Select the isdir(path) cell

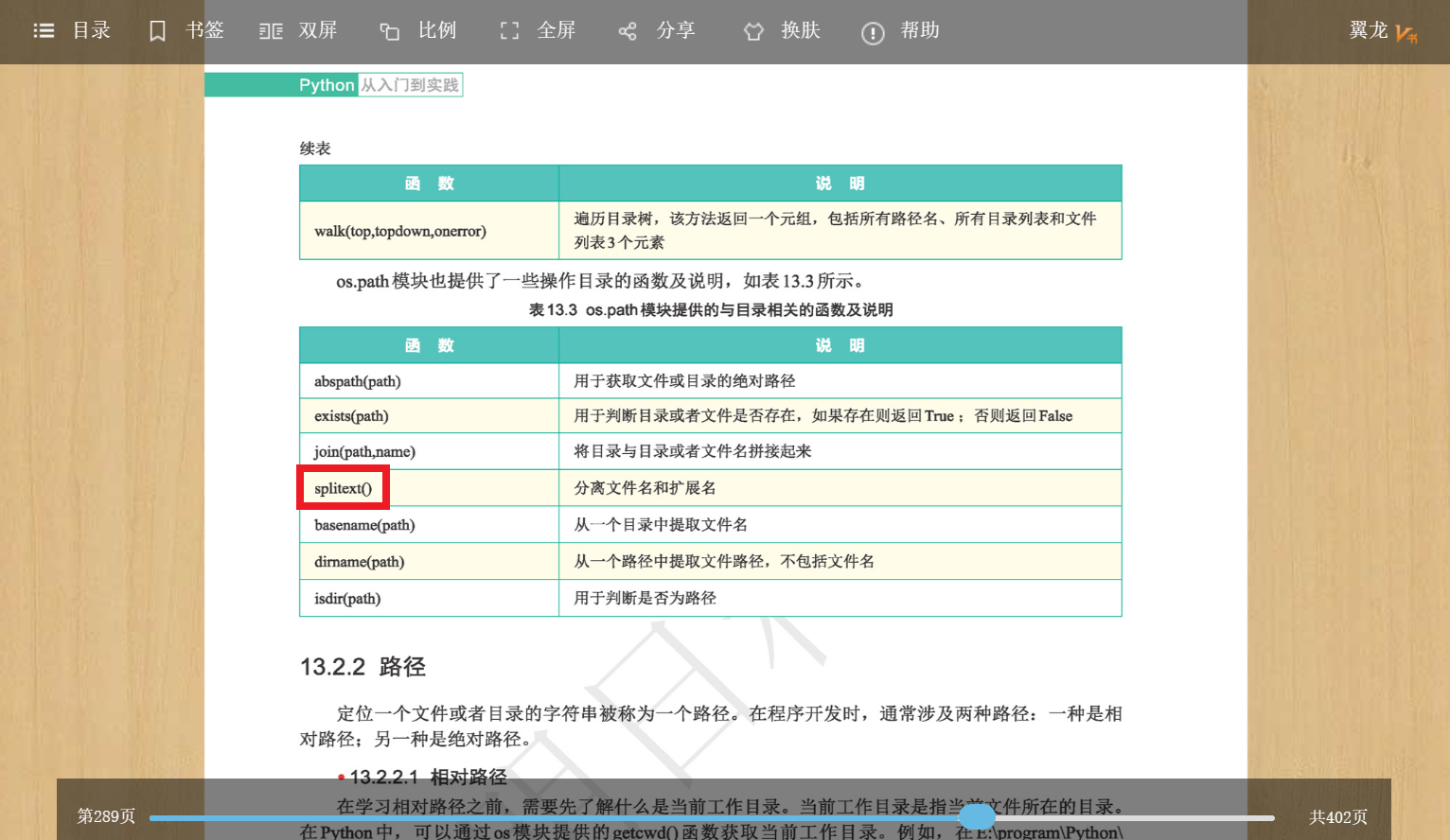pos(429,599)
